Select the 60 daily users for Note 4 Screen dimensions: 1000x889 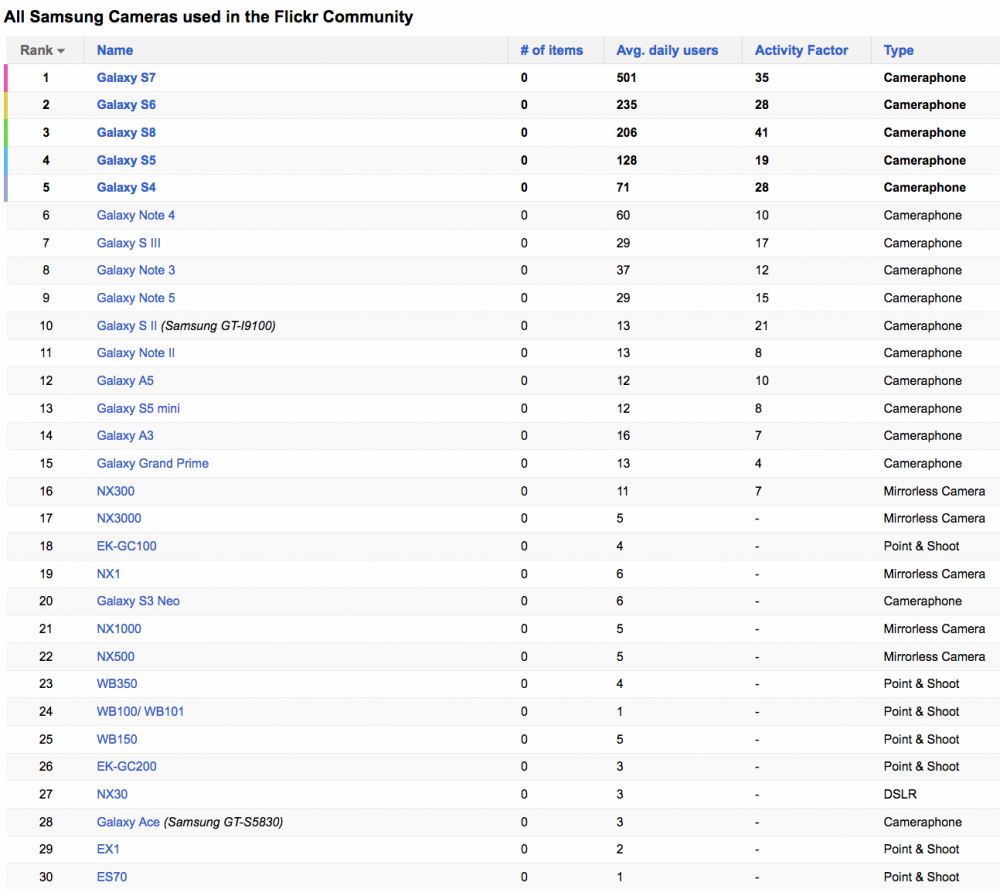click(623, 216)
